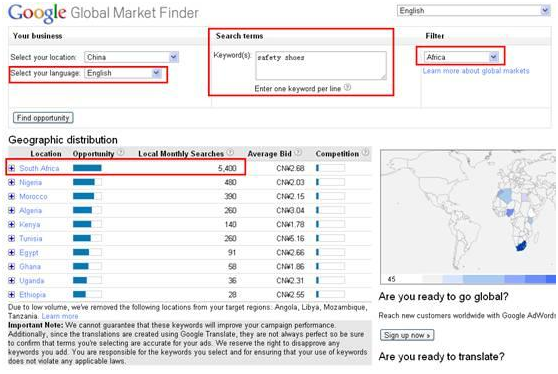558x374 pixels.
Task: Click the help icon next to Opportunity
Action: [121, 153]
